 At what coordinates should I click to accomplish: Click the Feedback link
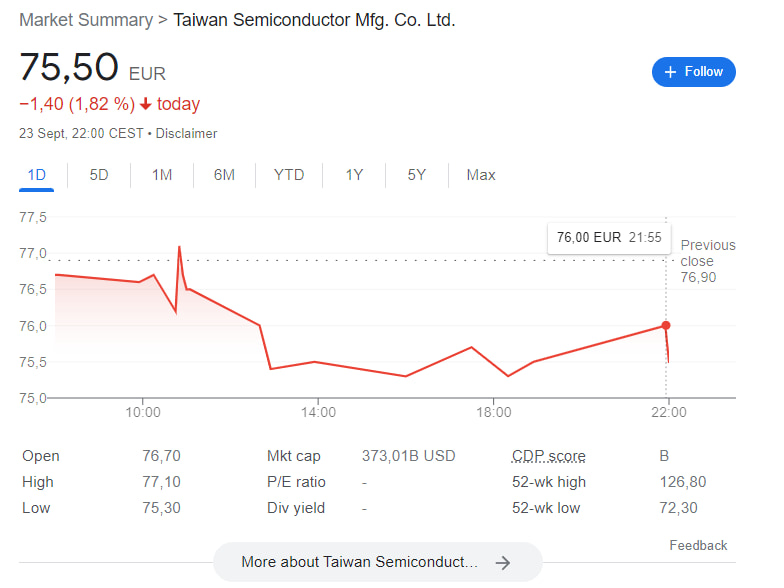698,545
